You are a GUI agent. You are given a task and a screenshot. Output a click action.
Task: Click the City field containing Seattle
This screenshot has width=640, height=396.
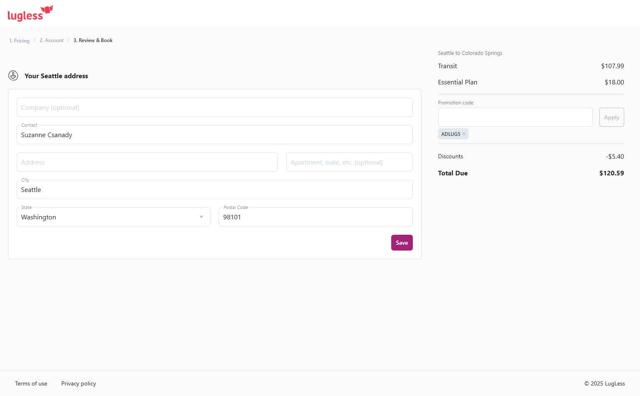point(215,189)
